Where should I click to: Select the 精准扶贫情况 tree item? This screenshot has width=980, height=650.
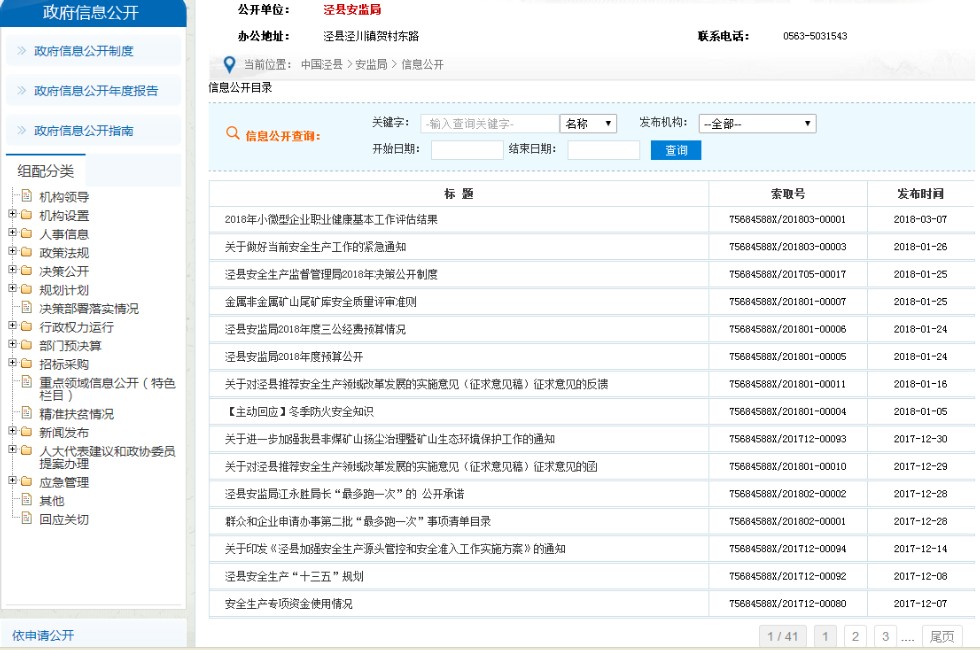click(x=76, y=414)
